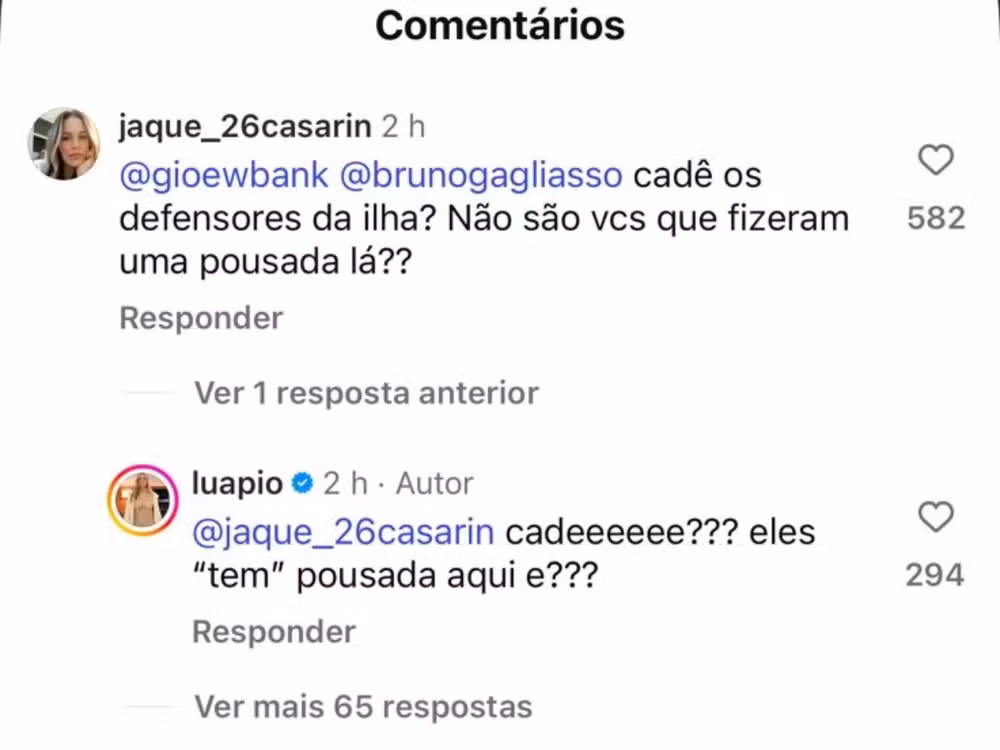Click the jaque_26casarin username above the comment
Viewport: 1000px width, 750px height.
[x=245, y=127]
